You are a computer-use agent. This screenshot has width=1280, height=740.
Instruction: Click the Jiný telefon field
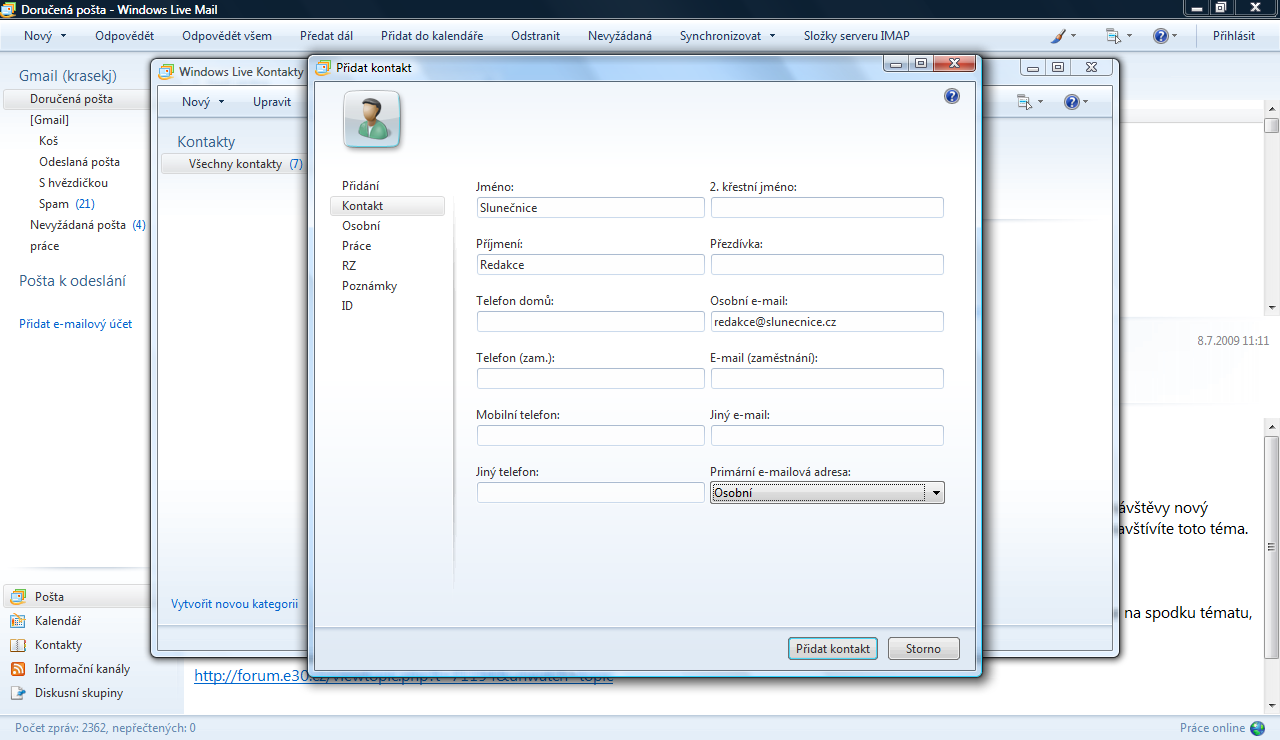tap(591, 493)
